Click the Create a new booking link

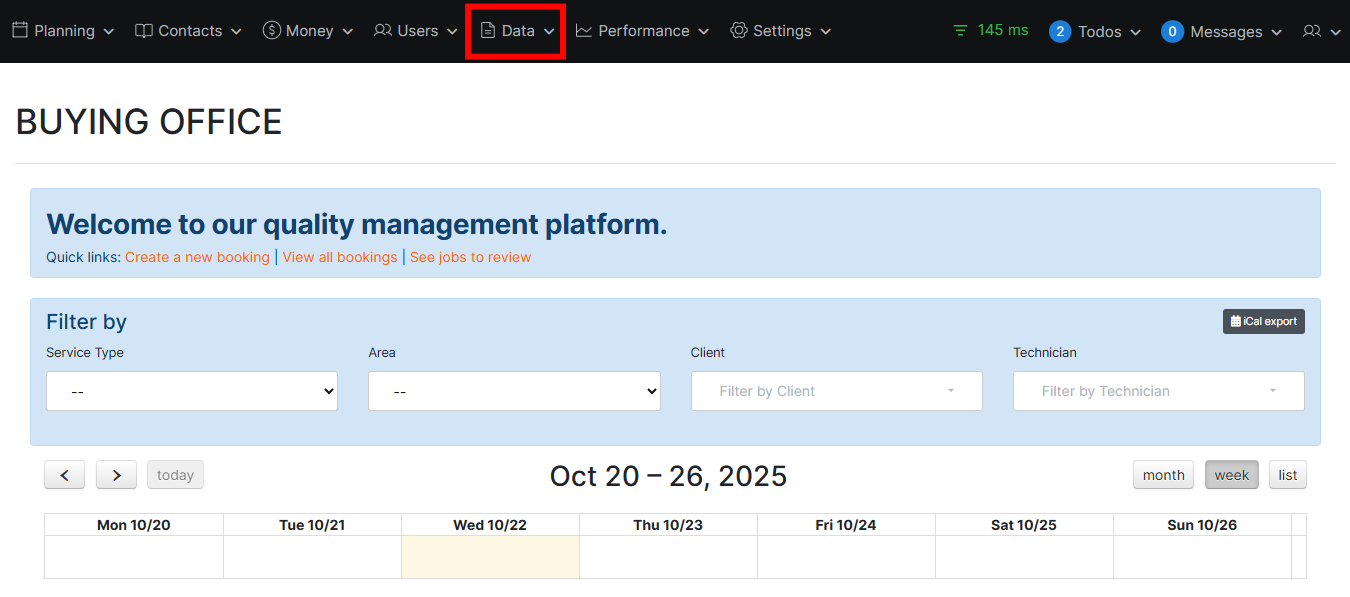[197, 257]
